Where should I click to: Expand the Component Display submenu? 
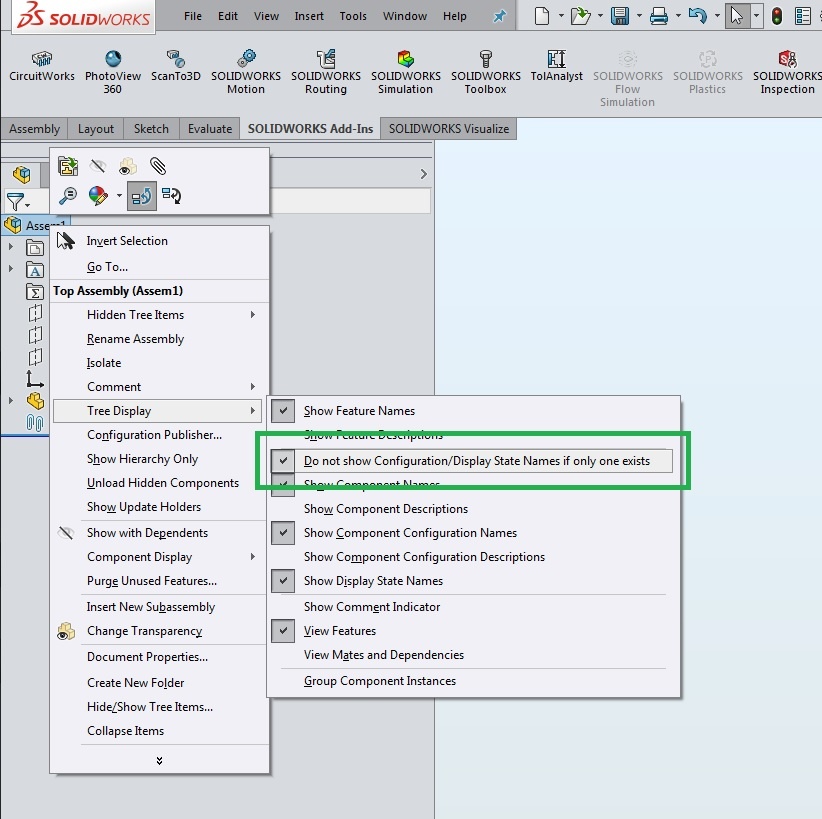[x=158, y=557]
